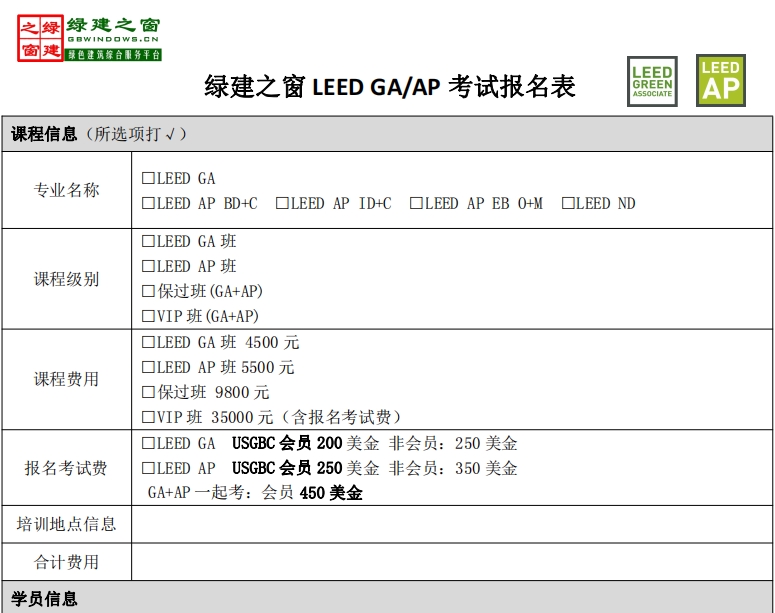Click the 专业名称 row label
Screen dimensions: 775x613
point(66,190)
